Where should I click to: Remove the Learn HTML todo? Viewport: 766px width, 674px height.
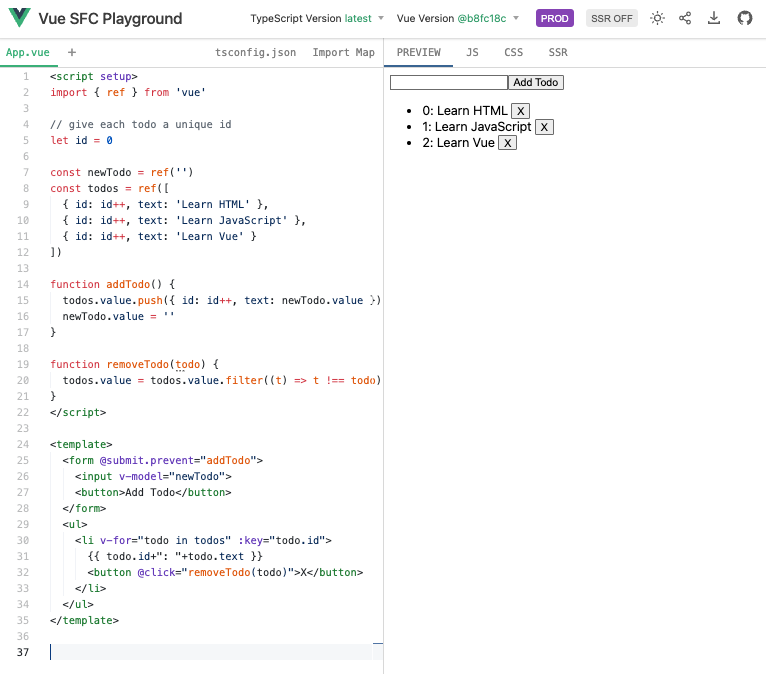pos(520,111)
